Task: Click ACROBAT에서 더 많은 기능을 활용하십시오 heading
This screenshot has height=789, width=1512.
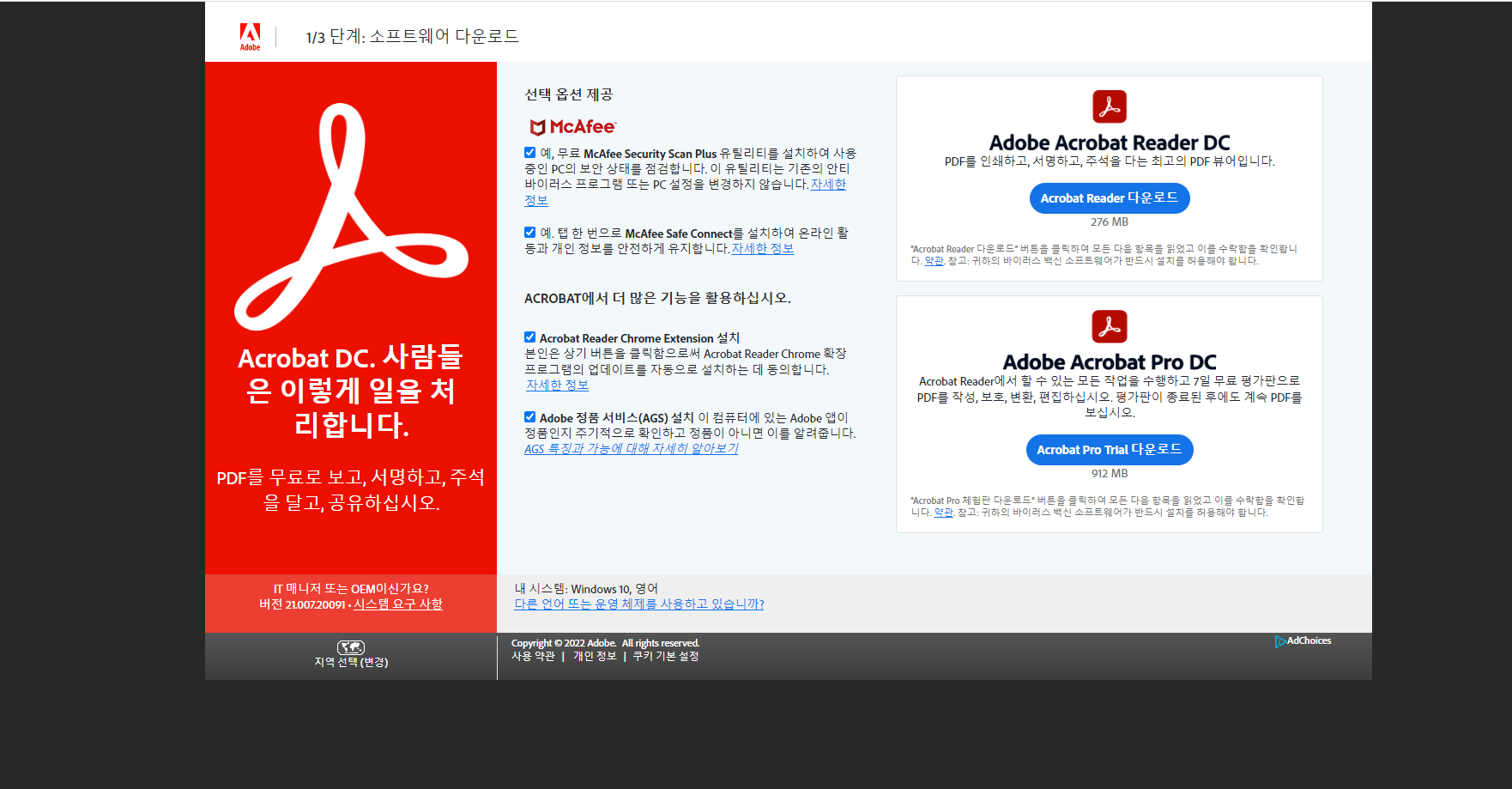Action: (x=657, y=298)
